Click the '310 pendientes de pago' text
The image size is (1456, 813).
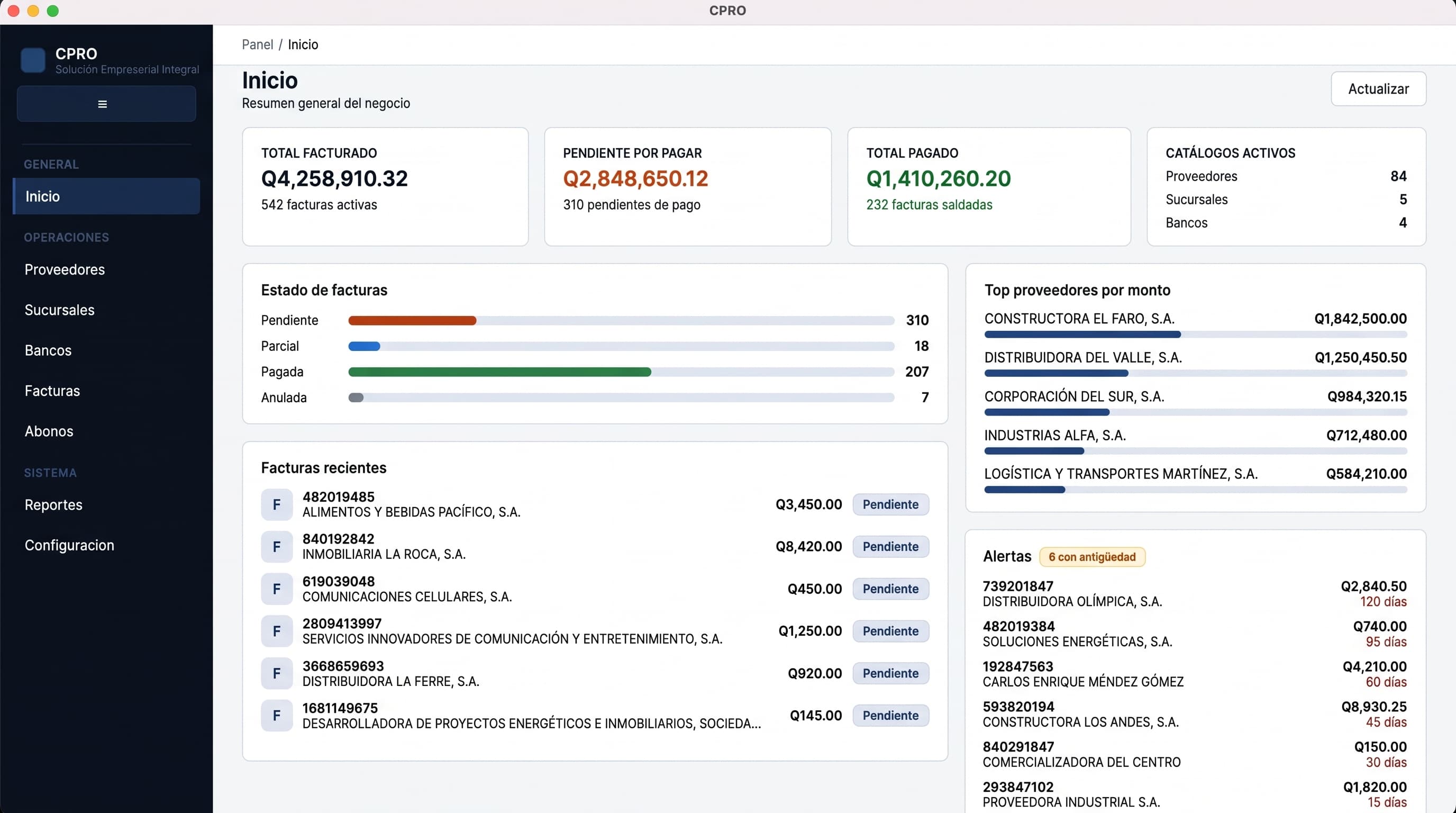tap(631, 205)
